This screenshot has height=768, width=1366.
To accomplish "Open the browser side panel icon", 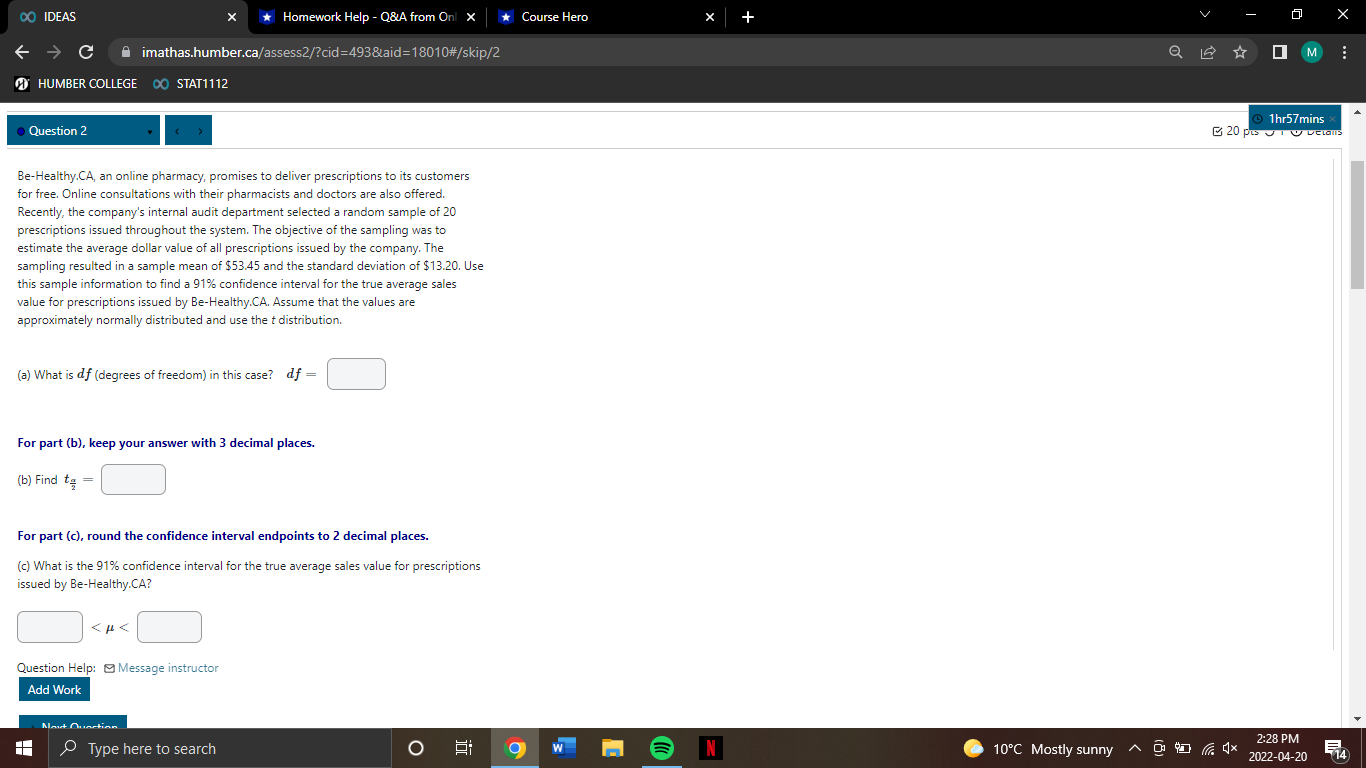I will pos(1280,52).
